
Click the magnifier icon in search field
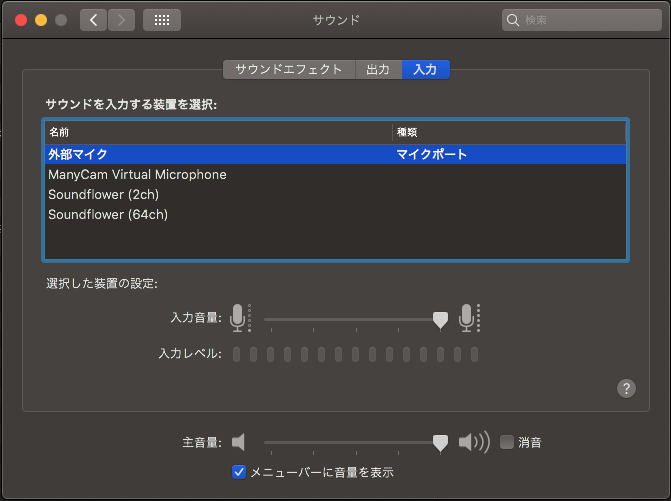pyautogui.click(x=514, y=20)
